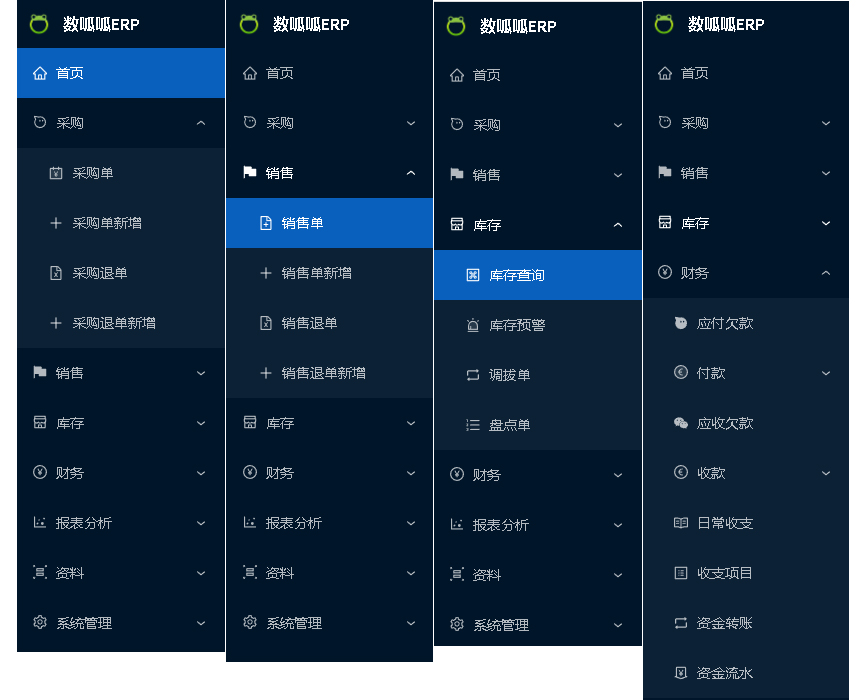Click transfer icon beside 资金转账
Viewport: 861px width, 700px height.
pyautogui.click(x=681, y=623)
